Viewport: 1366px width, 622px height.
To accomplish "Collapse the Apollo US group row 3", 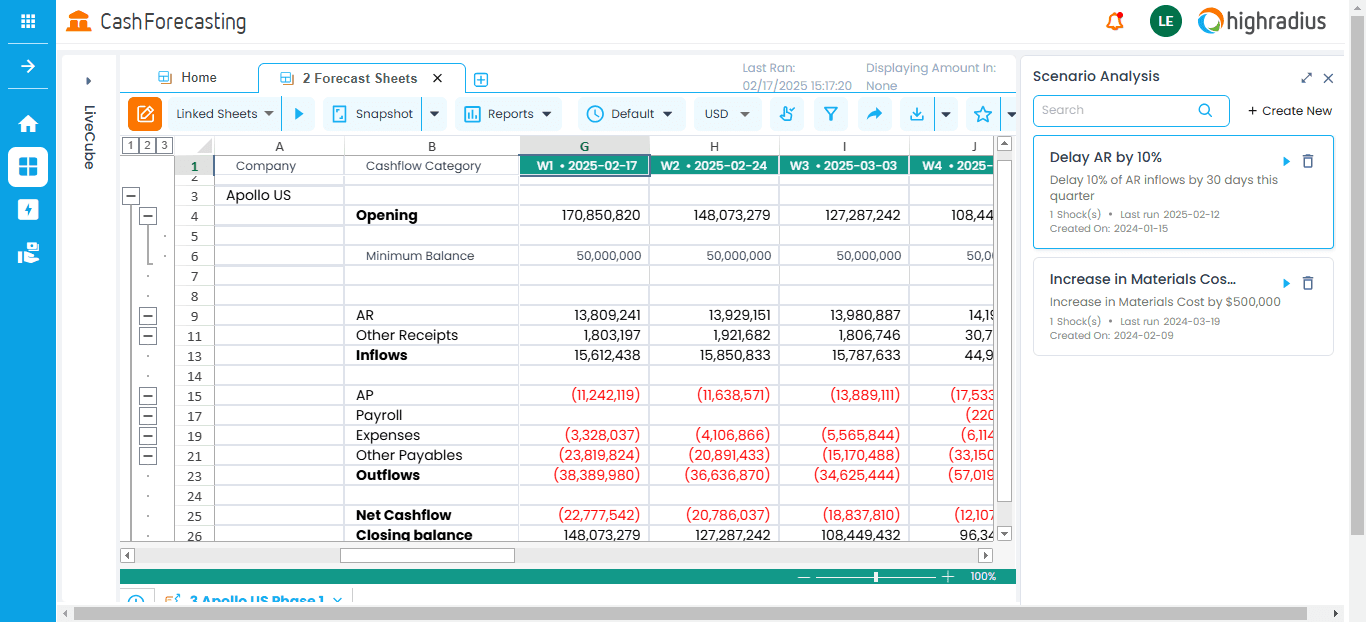I will [130, 196].
